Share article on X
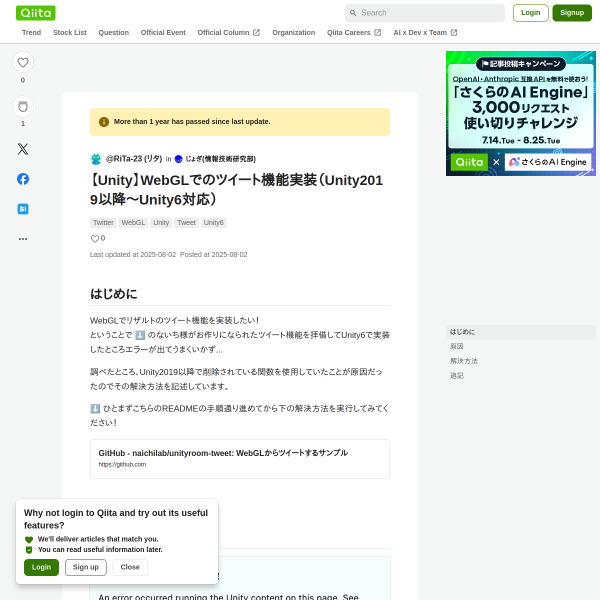The image size is (600, 600). pyautogui.click(x=23, y=149)
